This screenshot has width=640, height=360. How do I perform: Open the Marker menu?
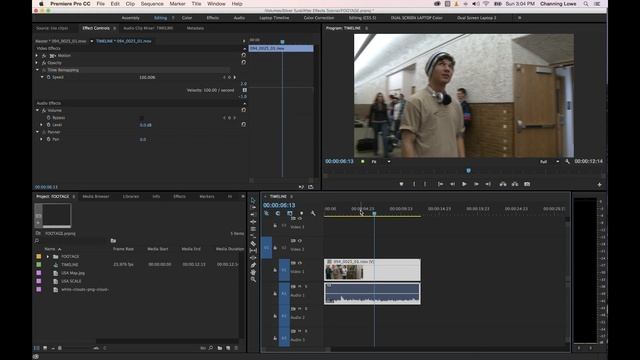click(x=177, y=4)
